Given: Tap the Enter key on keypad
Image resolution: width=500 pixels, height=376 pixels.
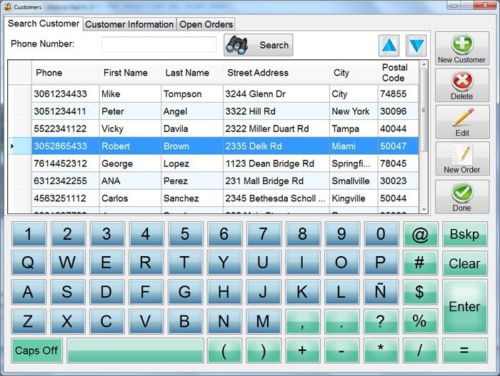Looking at the screenshot, I should coord(465,307).
